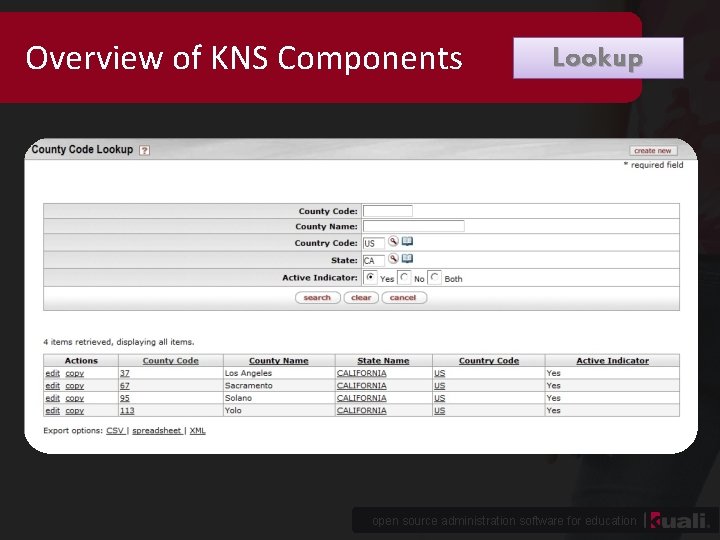Click the Lookup label box in slide header
This screenshot has width=720, height=540.
(598, 58)
